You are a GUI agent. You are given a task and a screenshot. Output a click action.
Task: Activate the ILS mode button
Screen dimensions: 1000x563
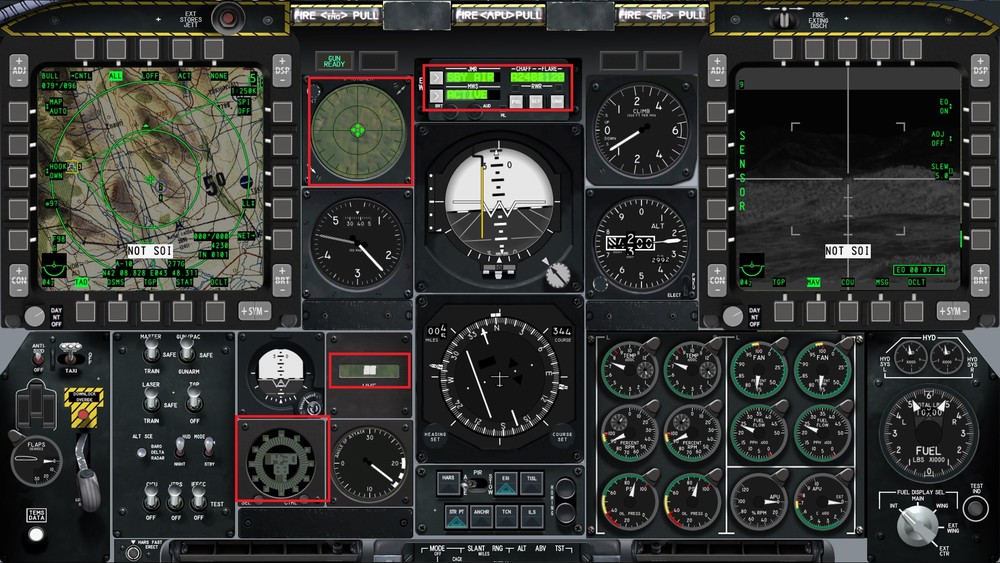click(532, 516)
